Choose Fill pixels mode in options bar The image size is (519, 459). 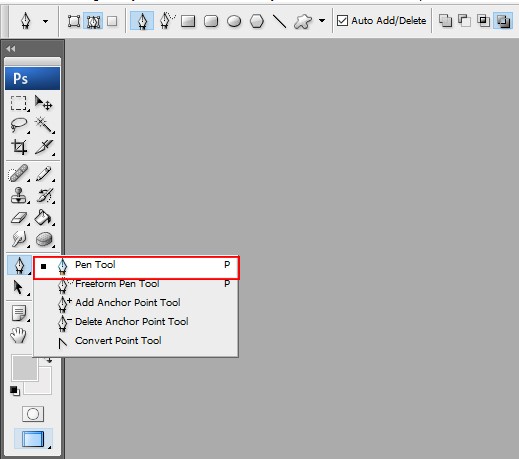pos(112,21)
